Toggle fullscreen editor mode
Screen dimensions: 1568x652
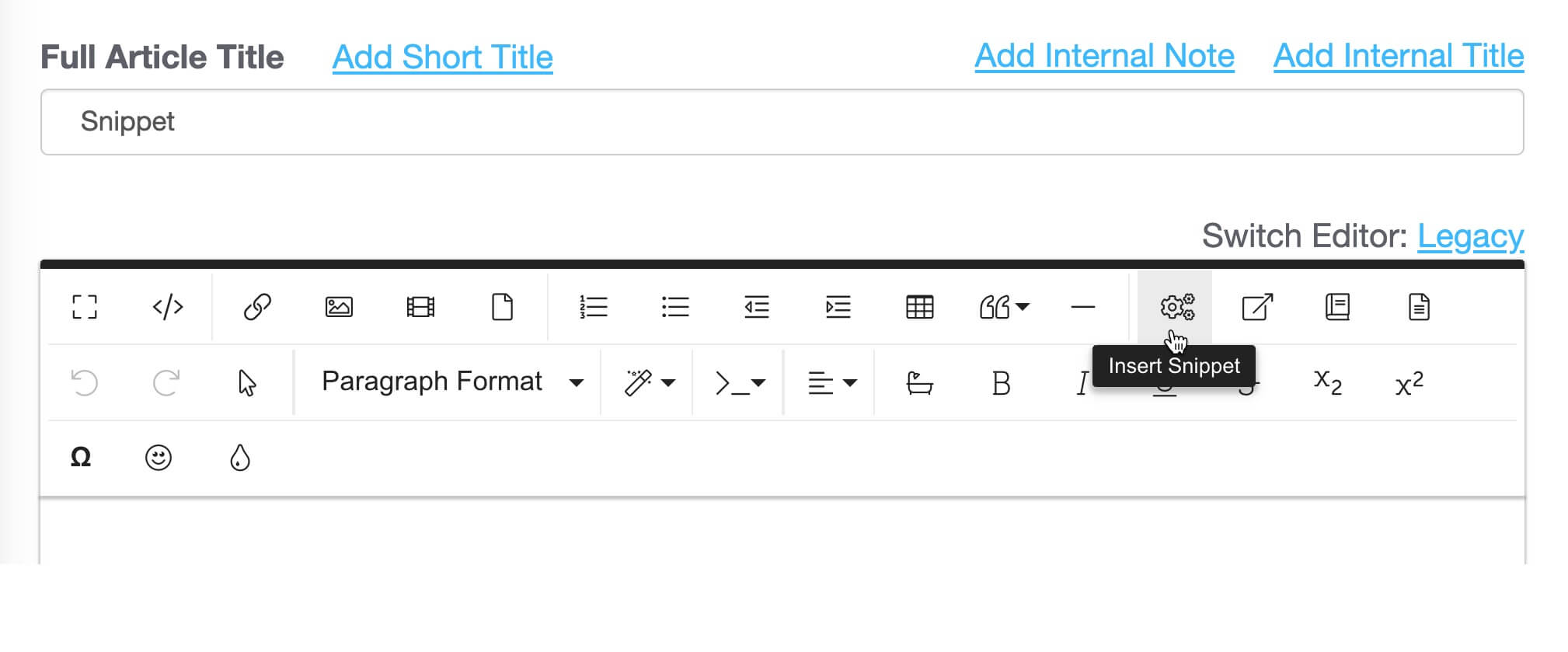tap(84, 307)
